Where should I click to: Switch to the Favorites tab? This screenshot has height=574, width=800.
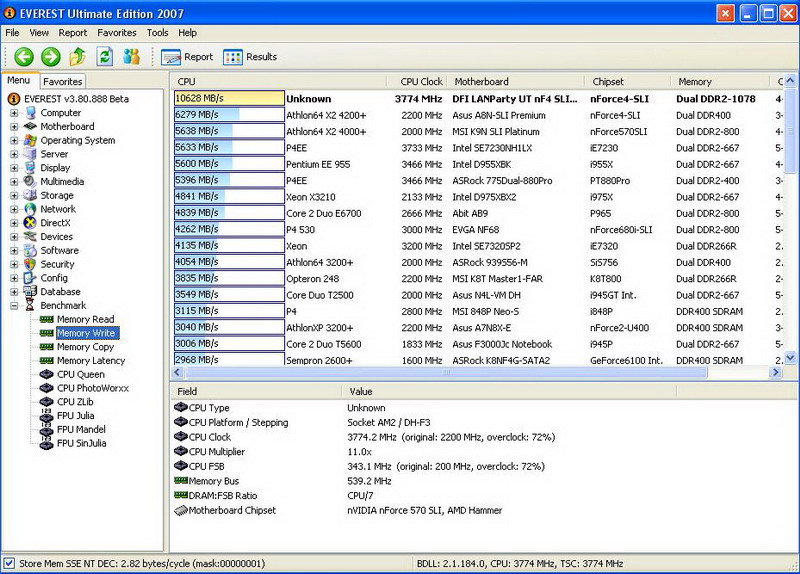point(62,82)
